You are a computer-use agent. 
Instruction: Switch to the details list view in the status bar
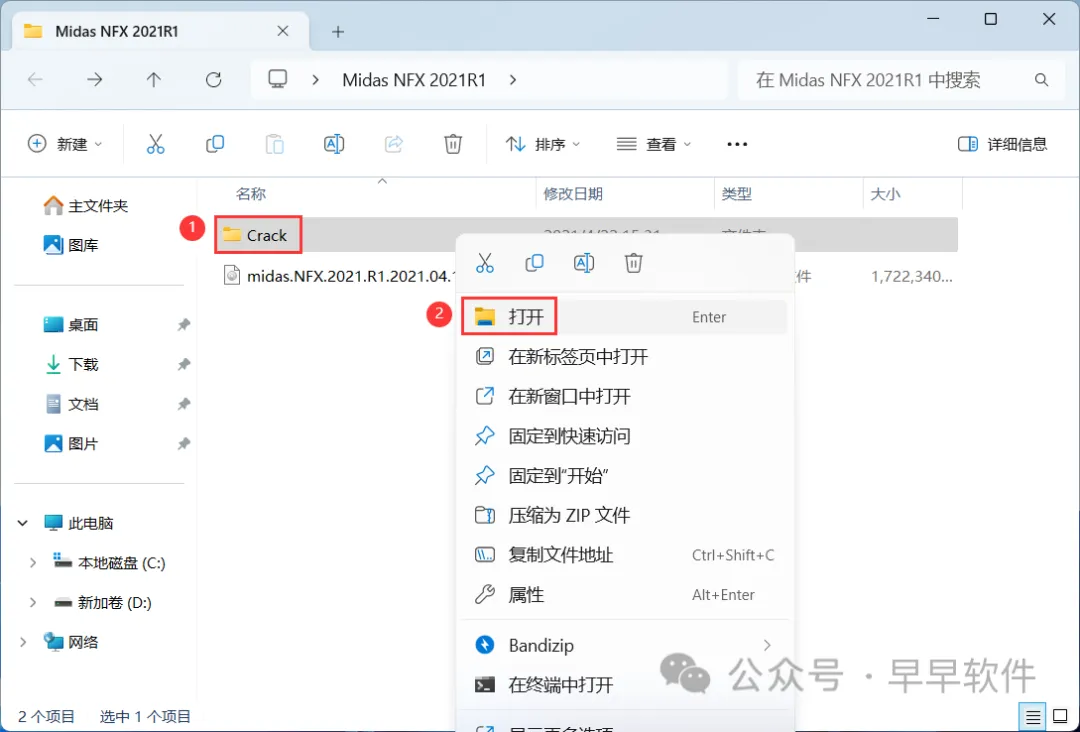1032,717
